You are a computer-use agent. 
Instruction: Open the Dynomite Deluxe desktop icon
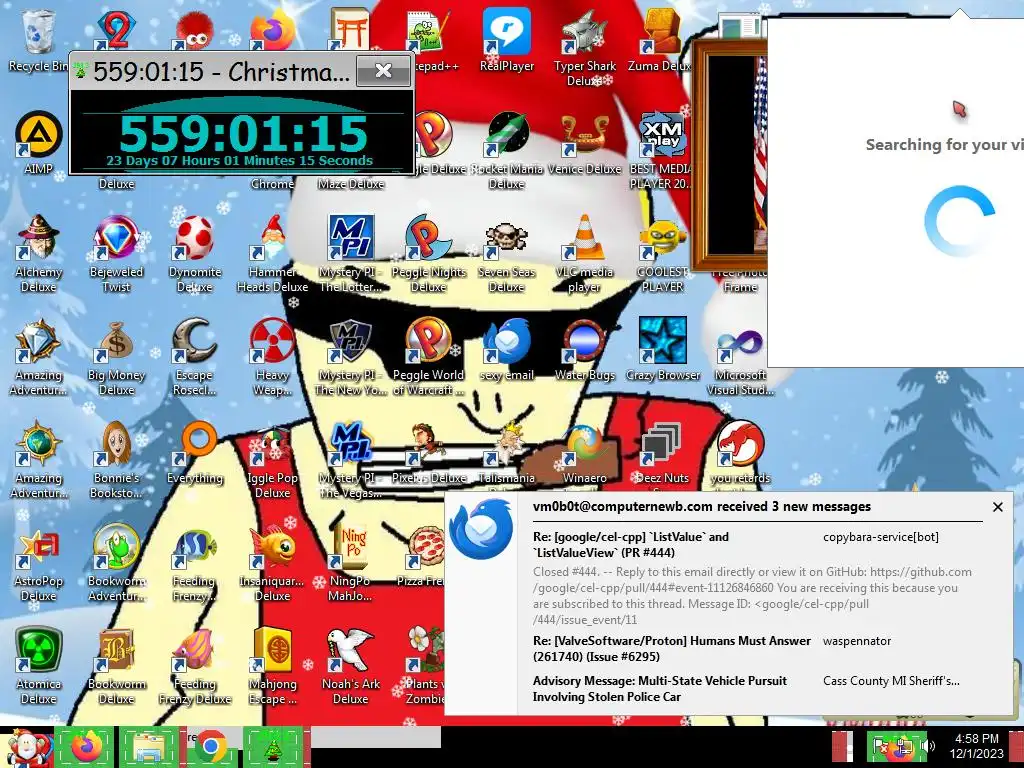point(195,252)
